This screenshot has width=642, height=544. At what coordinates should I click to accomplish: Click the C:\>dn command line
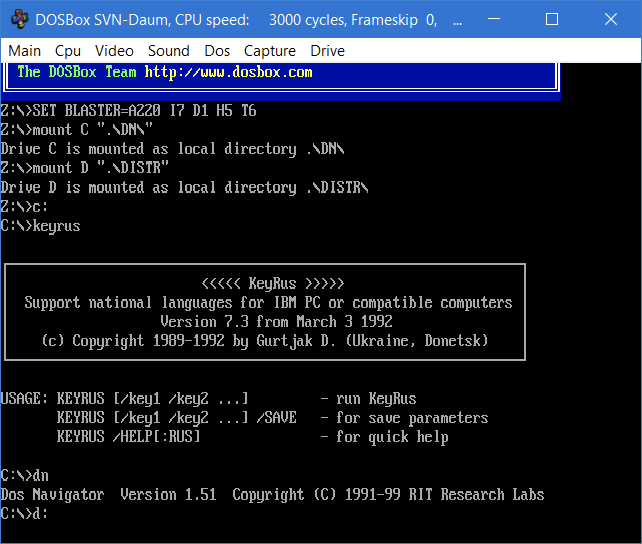25,476
